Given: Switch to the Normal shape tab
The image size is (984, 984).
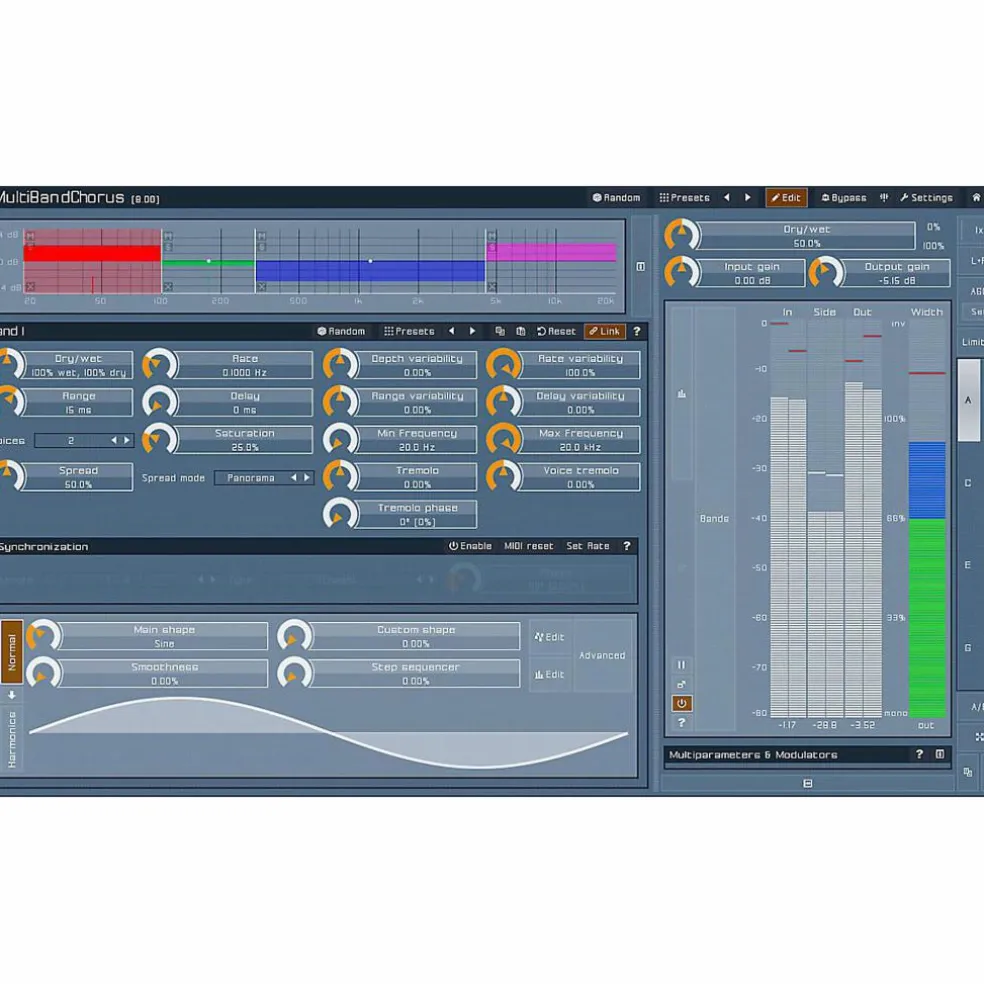Looking at the screenshot, I should click(11, 652).
